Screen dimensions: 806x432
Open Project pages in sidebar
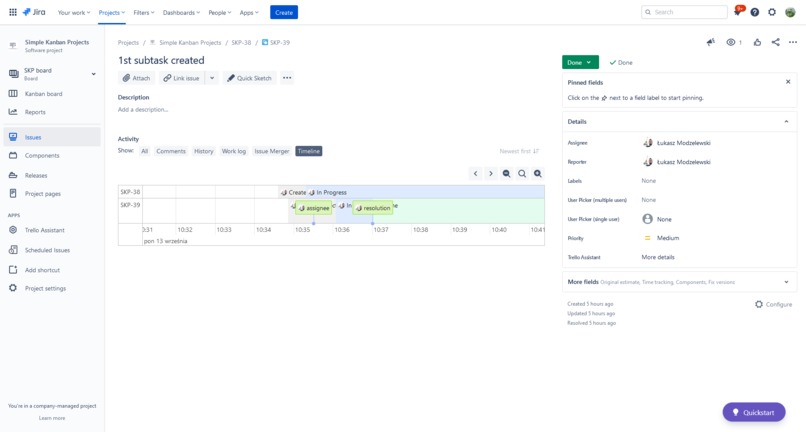[51, 194]
